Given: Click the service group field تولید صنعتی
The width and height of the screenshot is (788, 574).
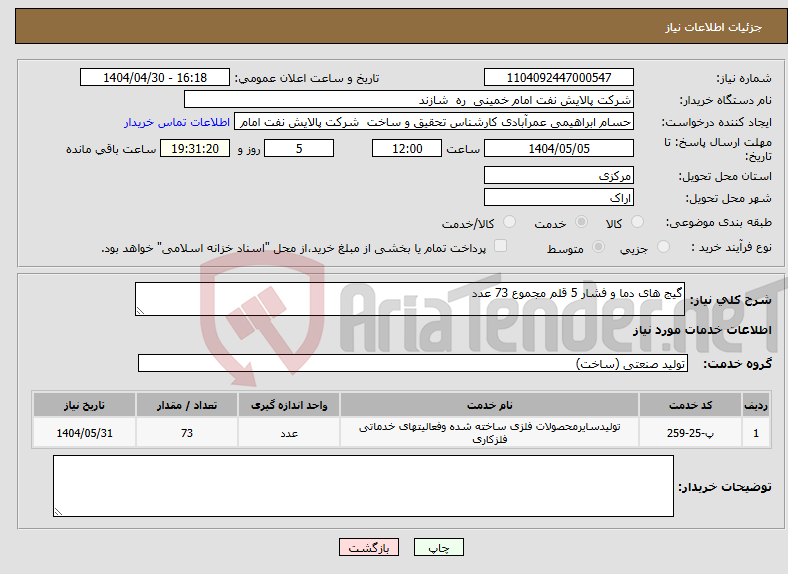Looking at the screenshot, I should [x=413, y=363].
